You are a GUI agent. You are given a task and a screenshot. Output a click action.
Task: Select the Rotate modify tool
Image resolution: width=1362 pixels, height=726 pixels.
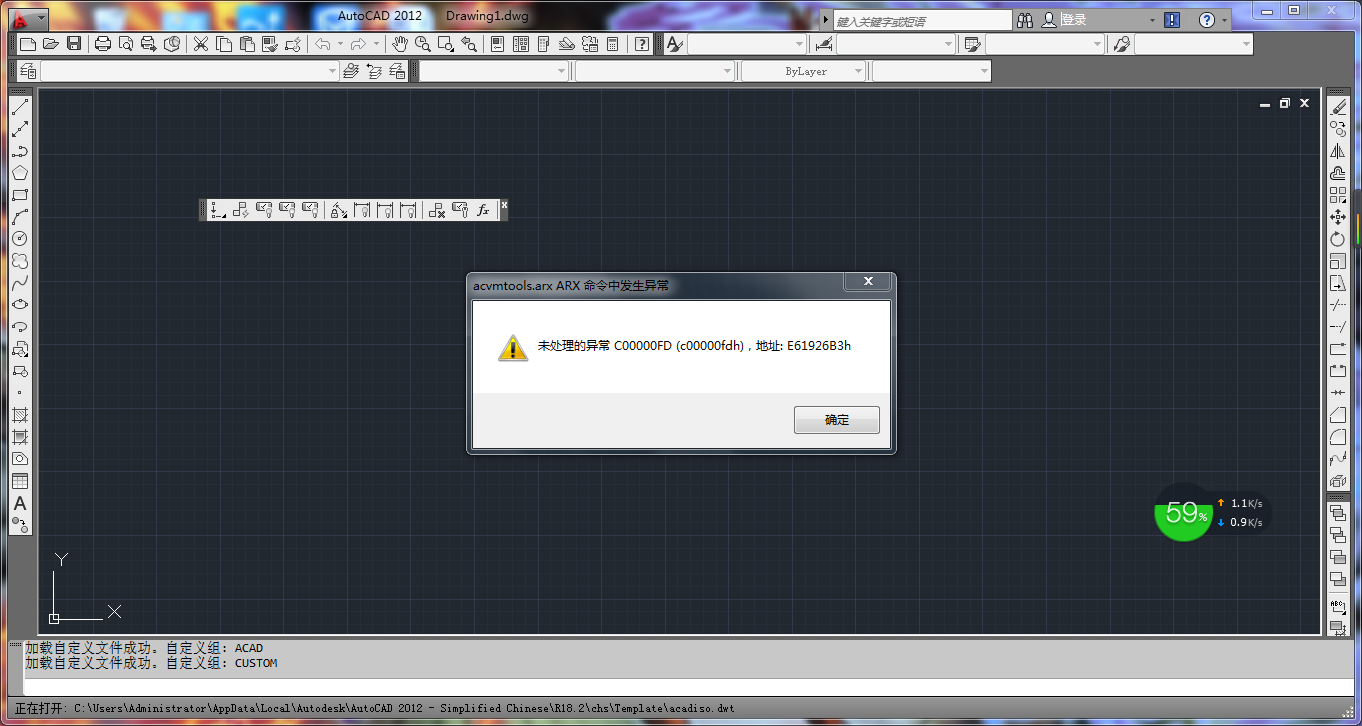[x=1338, y=239]
